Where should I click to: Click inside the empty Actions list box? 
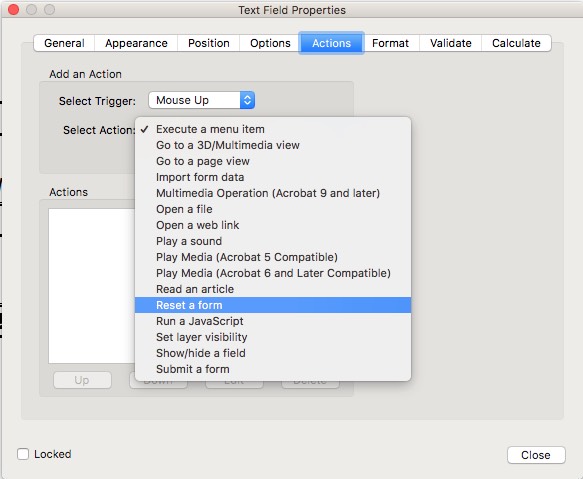point(91,286)
